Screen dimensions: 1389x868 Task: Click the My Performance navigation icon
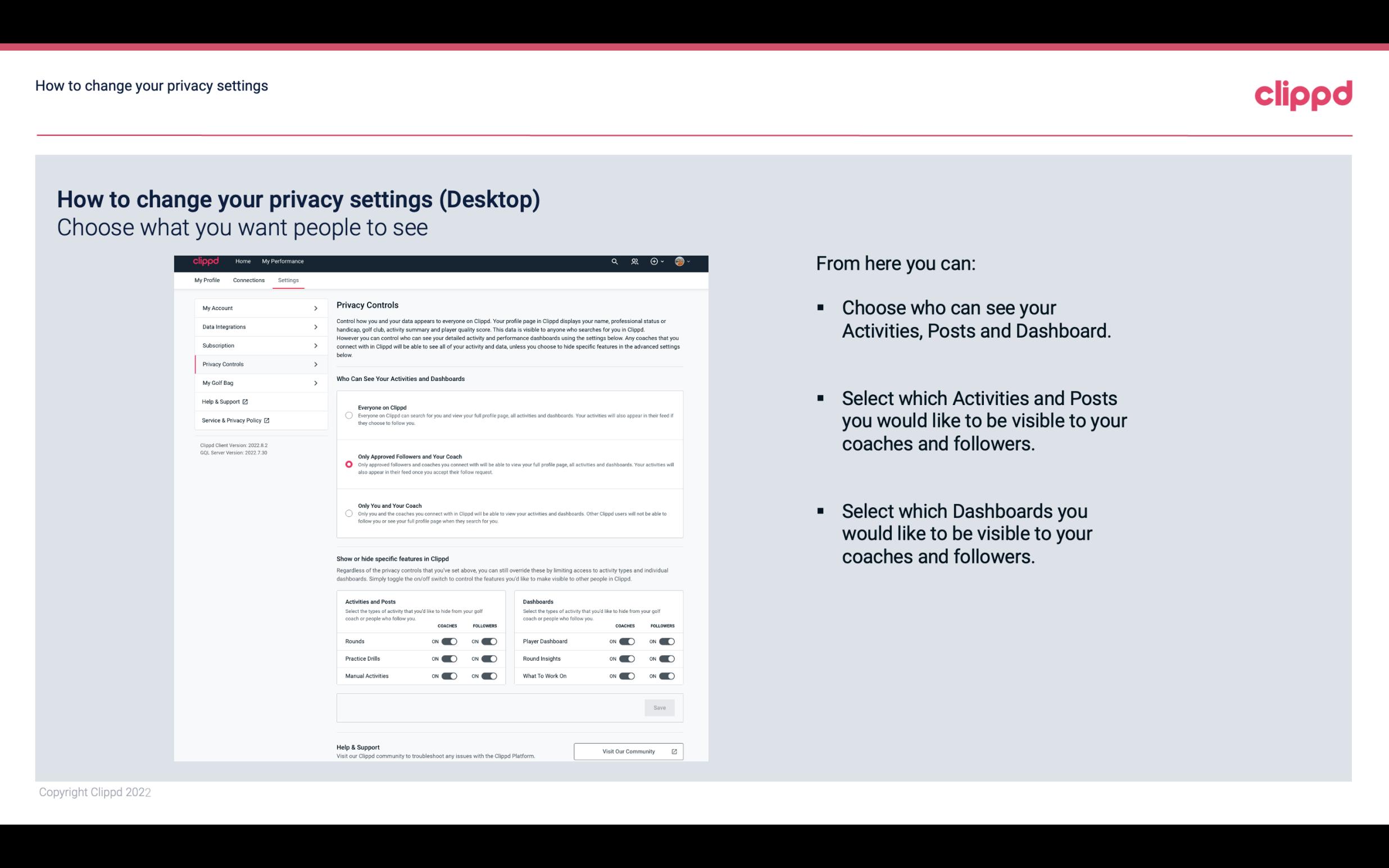[x=283, y=261]
